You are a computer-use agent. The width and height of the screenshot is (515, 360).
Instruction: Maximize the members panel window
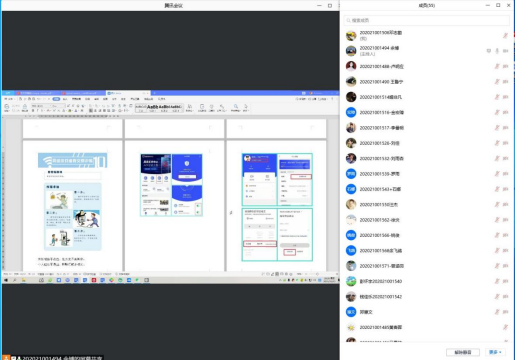[498, 5]
